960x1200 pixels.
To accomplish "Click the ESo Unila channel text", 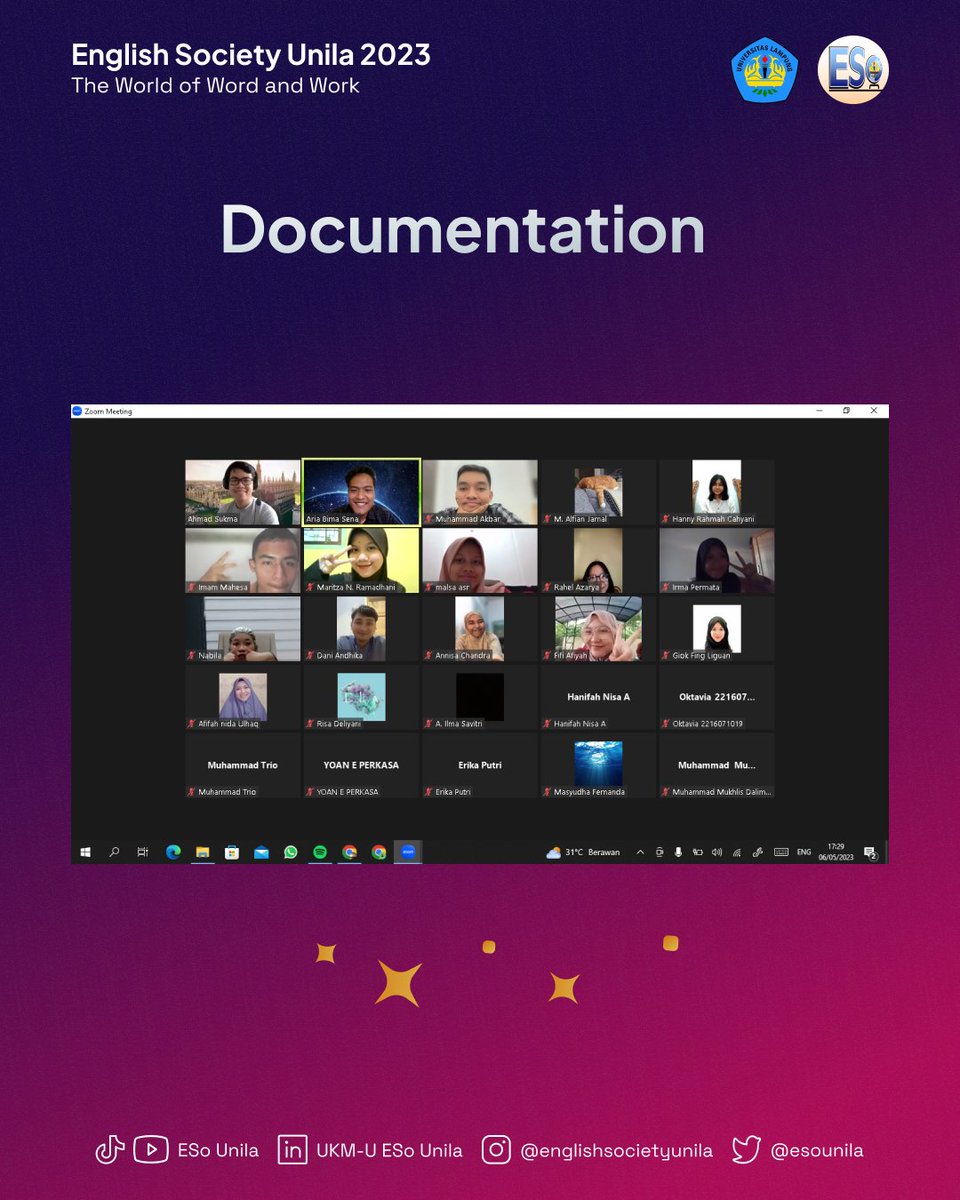I will tap(218, 1150).
